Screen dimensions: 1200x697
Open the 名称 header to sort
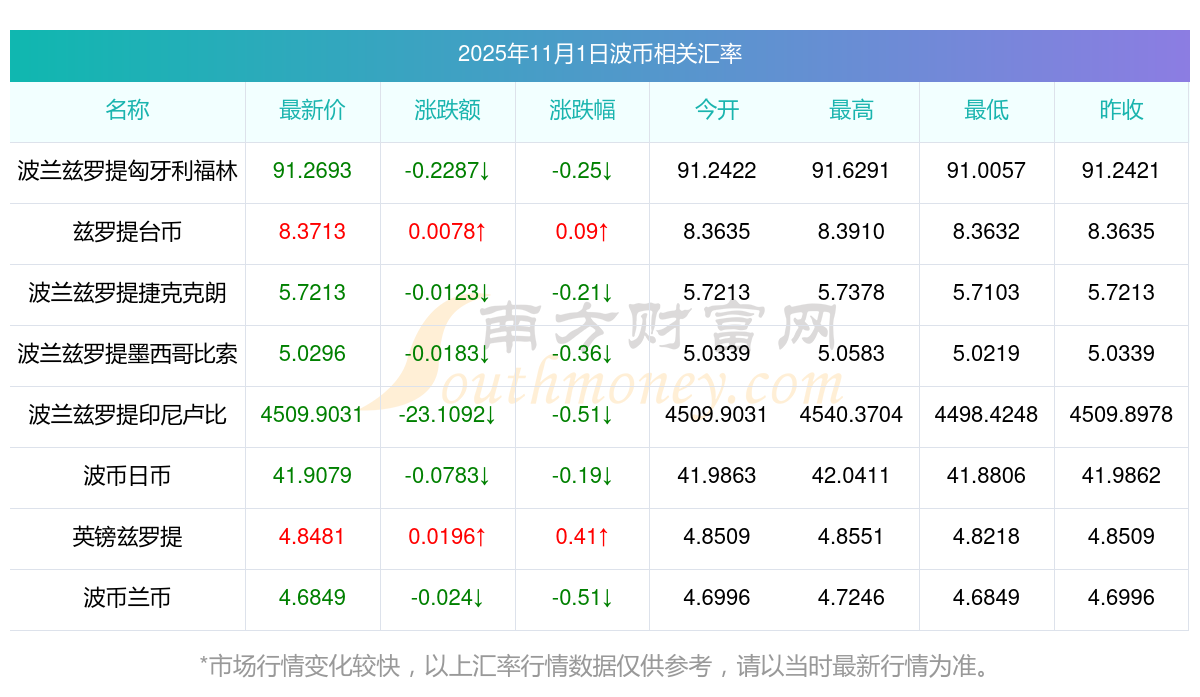pos(127,111)
